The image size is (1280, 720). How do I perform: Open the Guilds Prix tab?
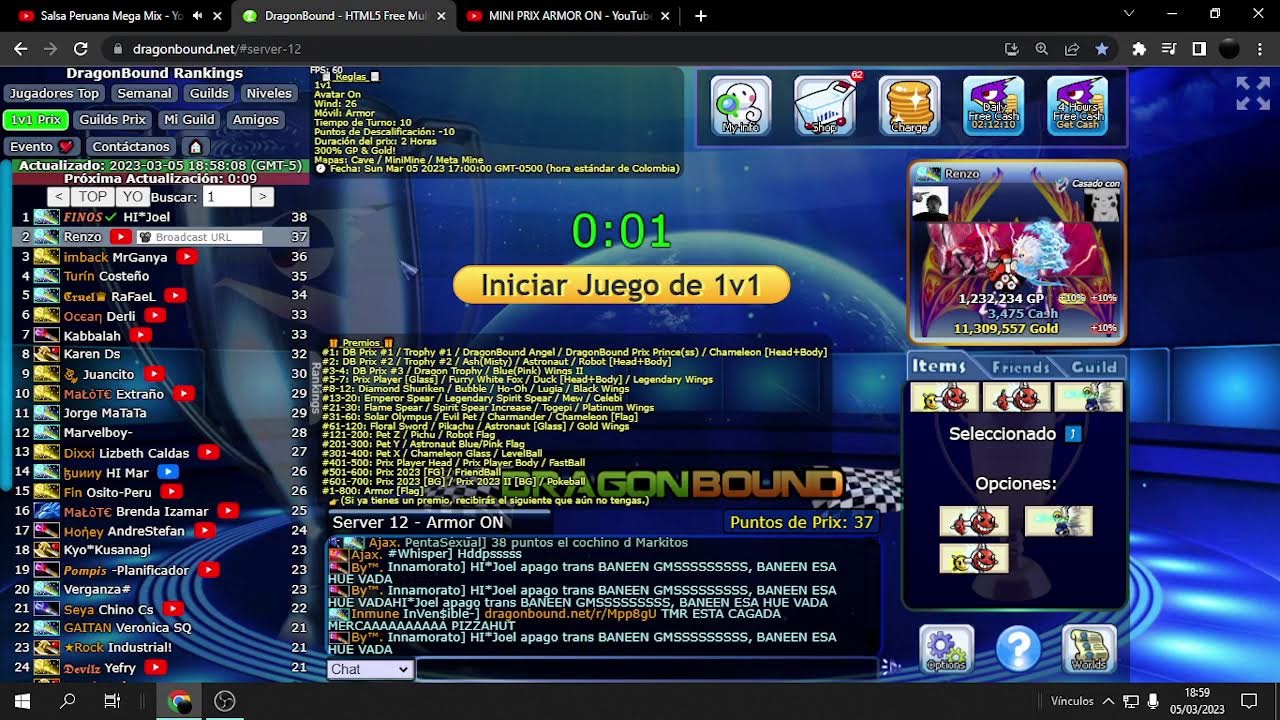(x=112, y=119)
